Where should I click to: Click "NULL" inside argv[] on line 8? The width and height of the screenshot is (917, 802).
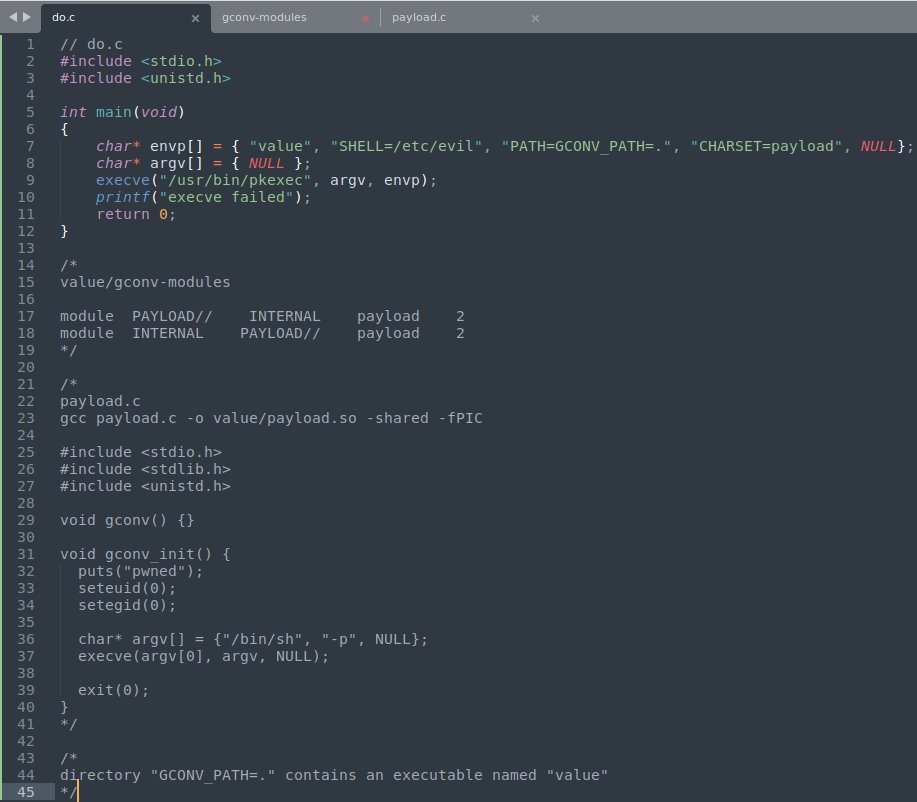[x=266, y=163]
